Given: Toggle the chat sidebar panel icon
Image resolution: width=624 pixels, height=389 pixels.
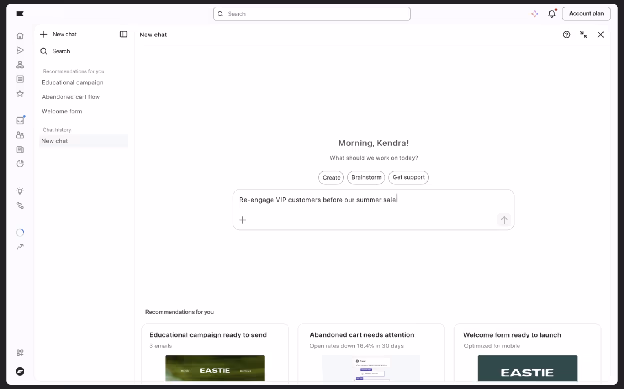Looking at the screenshot, I should click(123, 34).
